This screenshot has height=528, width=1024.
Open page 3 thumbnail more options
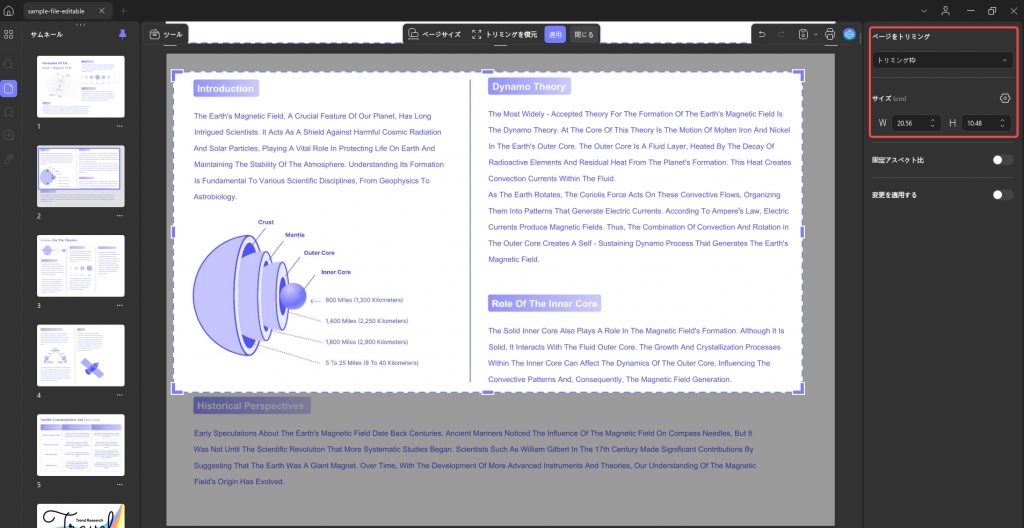click(x=120, y=305)
